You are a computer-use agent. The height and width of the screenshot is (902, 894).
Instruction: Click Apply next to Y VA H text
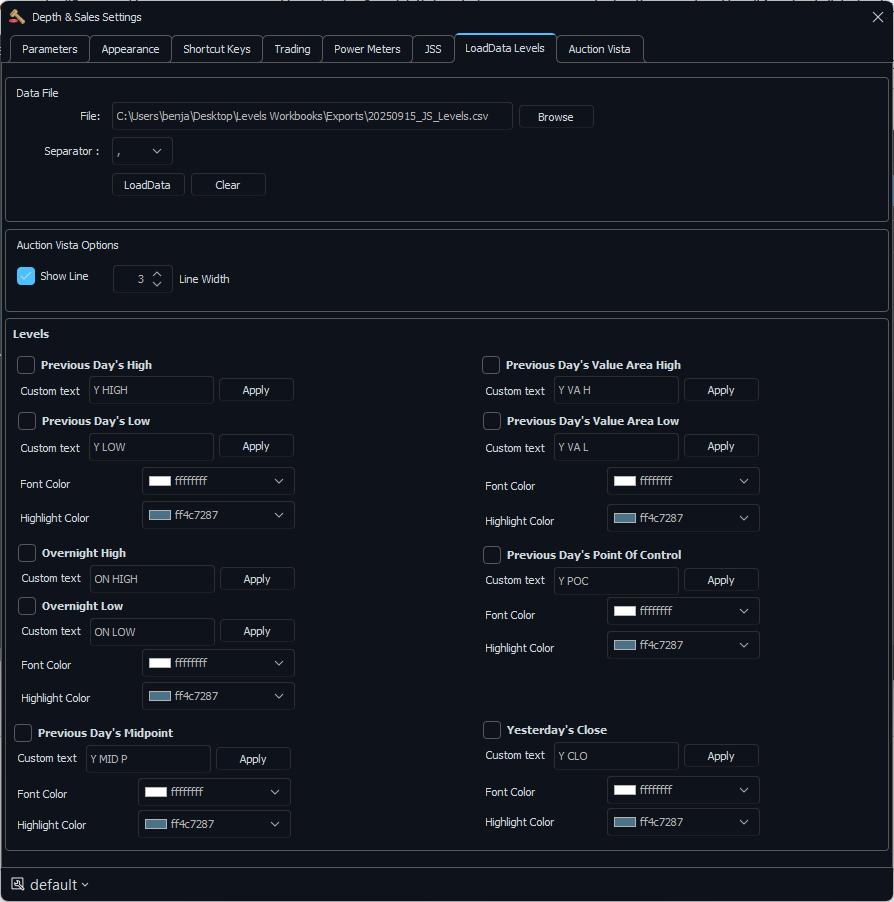[x=721, y=390]
